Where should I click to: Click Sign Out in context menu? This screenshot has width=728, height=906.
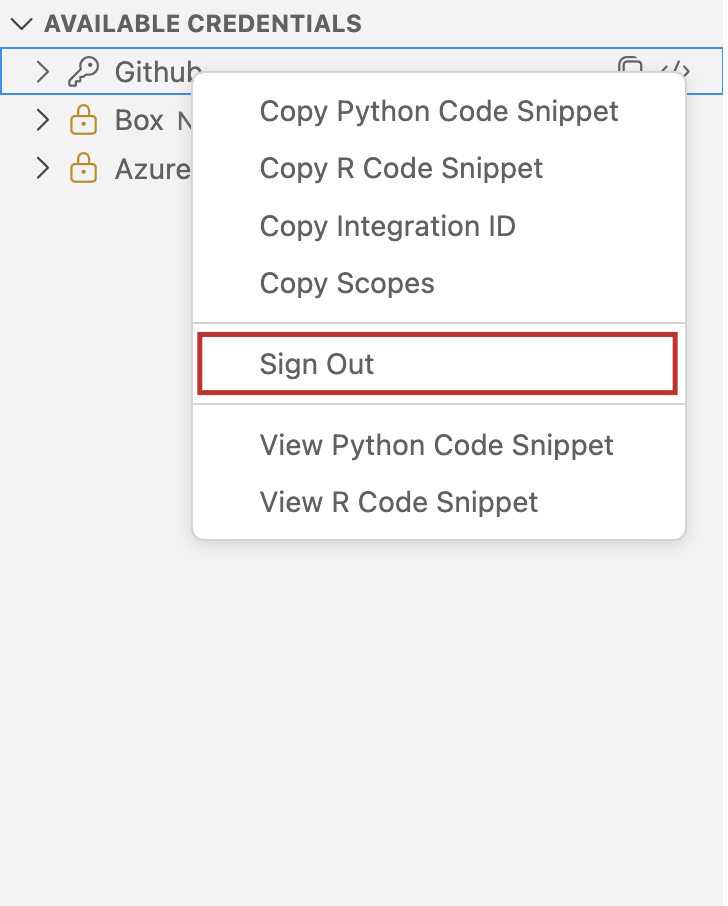(317, 364)
